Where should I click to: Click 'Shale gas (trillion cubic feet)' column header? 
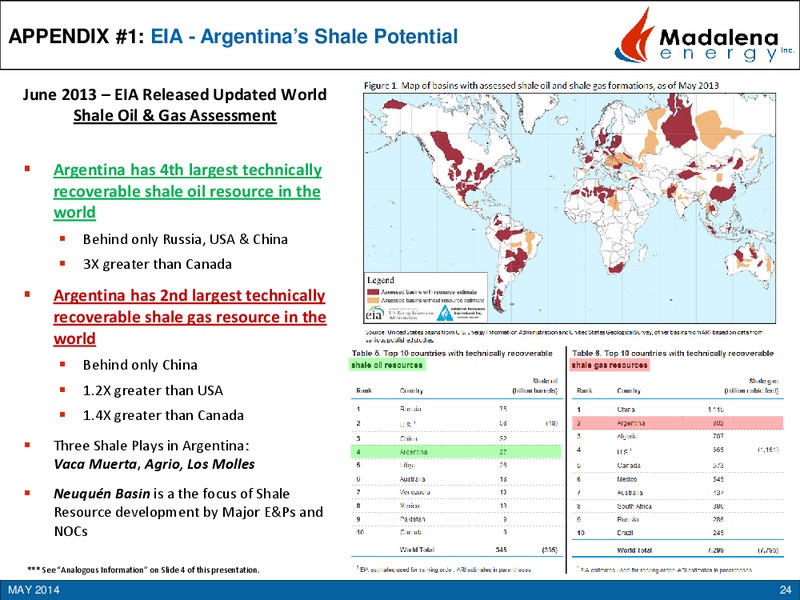(x=752, y=386)
